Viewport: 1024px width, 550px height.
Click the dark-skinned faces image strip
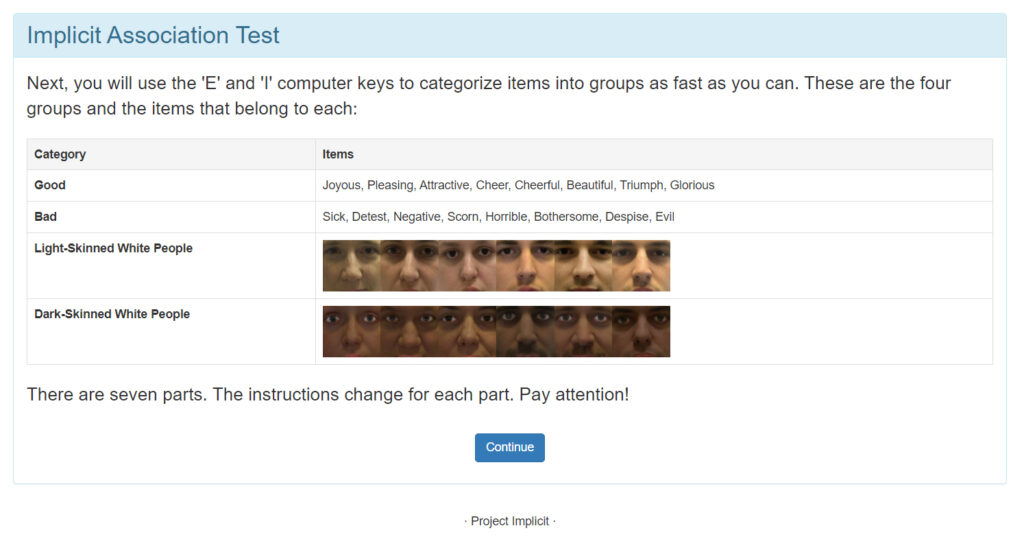point(496,331)
